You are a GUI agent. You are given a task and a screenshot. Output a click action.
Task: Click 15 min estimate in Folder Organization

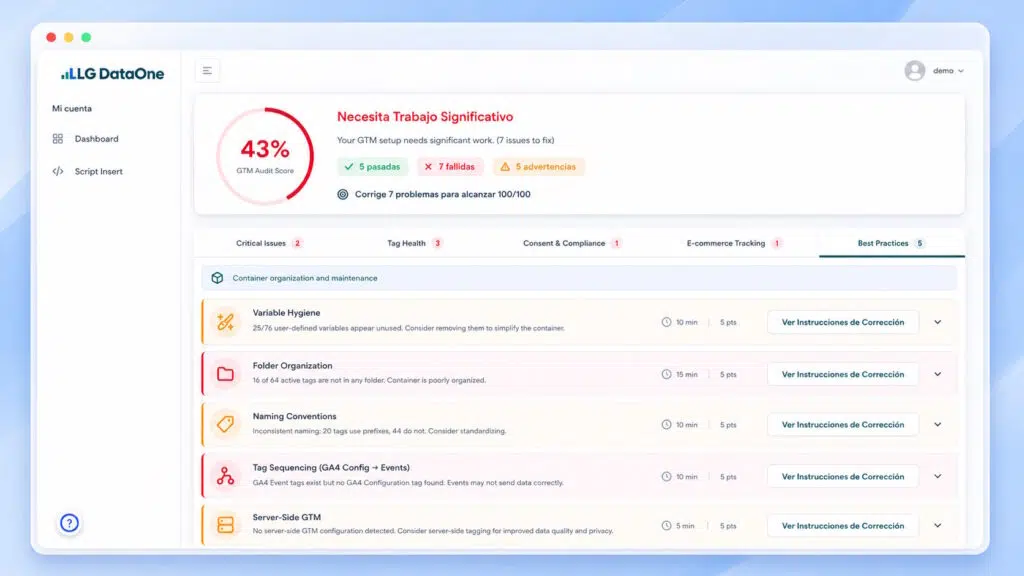coord(686,374)
